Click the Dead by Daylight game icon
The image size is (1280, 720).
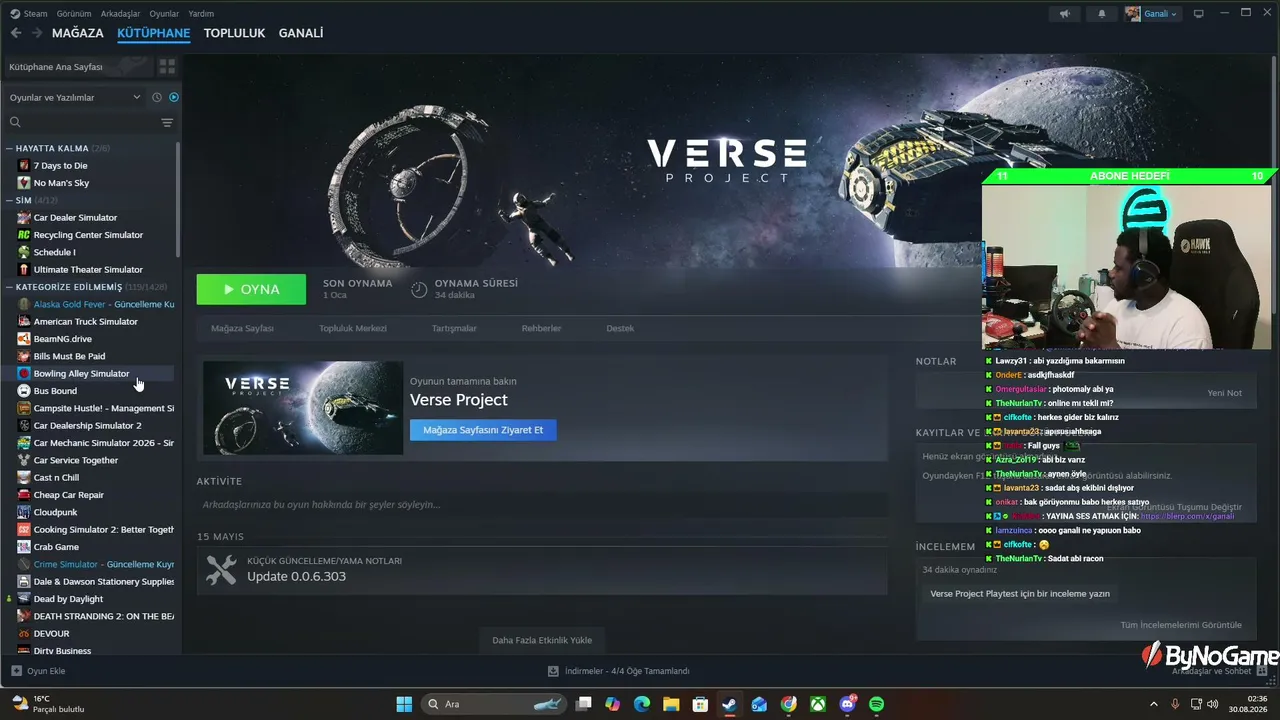tap(24, 599)
